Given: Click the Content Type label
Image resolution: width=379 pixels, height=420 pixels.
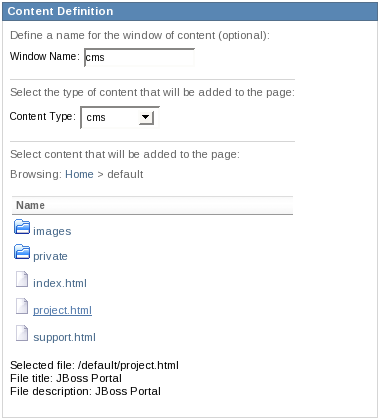Looking at the screenshot, I should (43, 116).
